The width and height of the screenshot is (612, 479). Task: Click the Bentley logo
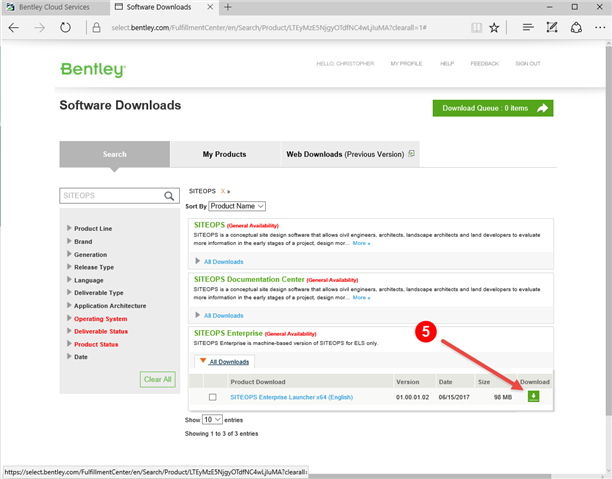93,69
